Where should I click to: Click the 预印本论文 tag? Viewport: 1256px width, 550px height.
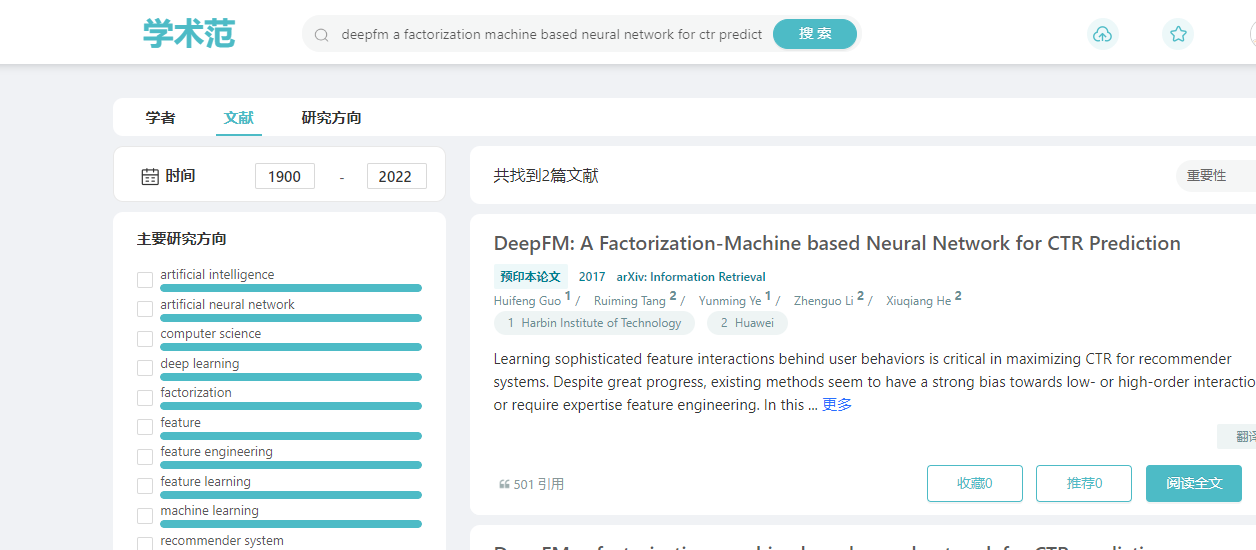531,277
